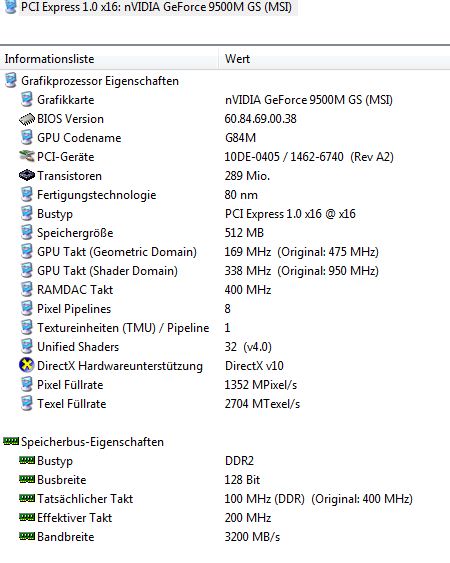Click the Grafikprozessor Eigenschaften group icon
This screenshot has height=563, width=450.
point(11,80)
